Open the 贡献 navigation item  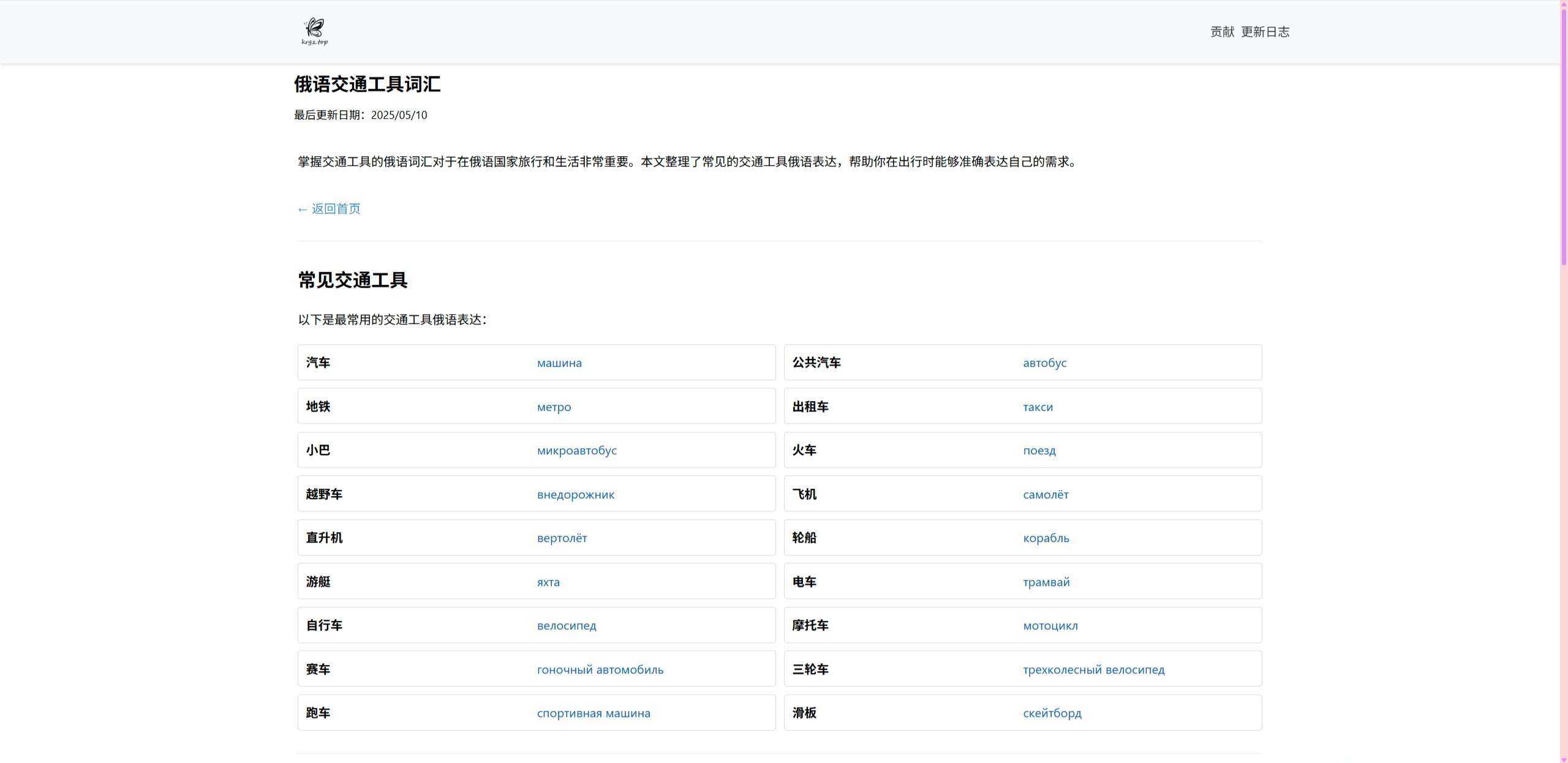coord(1222,32)
